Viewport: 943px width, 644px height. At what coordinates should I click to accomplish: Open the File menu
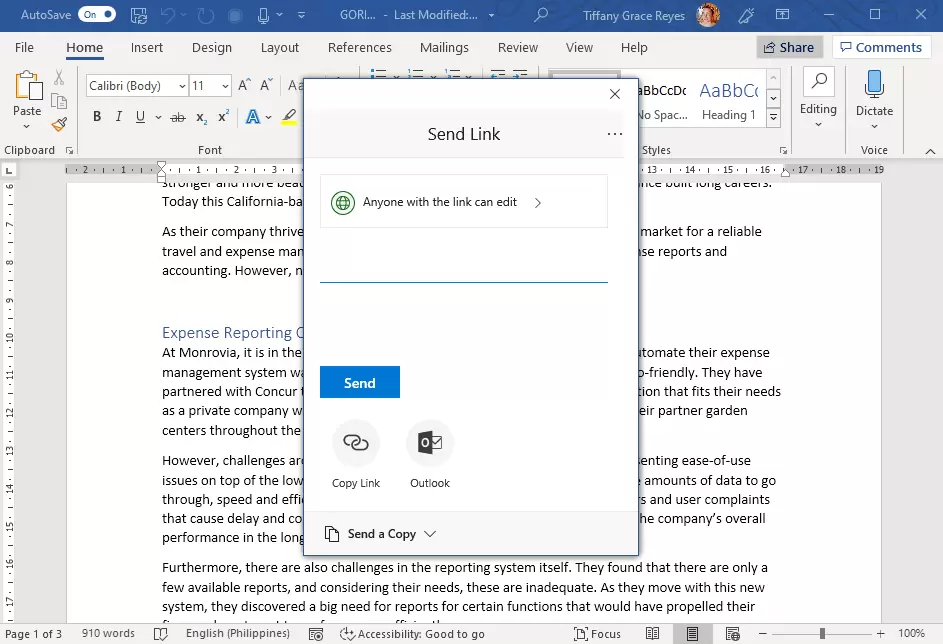24,47
